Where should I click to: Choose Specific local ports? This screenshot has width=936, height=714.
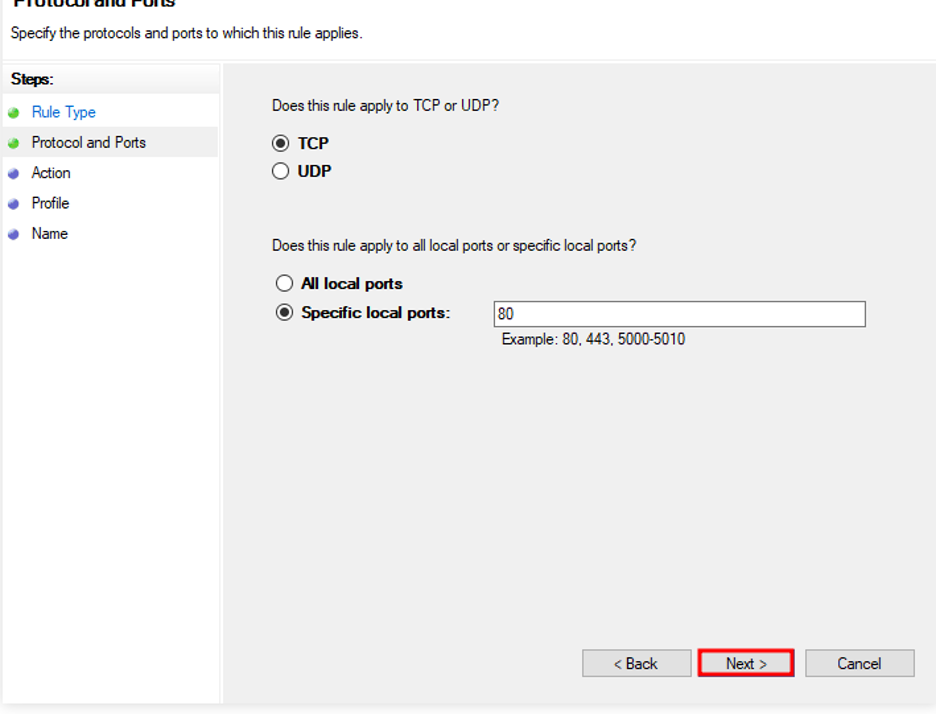pos(284,312)
